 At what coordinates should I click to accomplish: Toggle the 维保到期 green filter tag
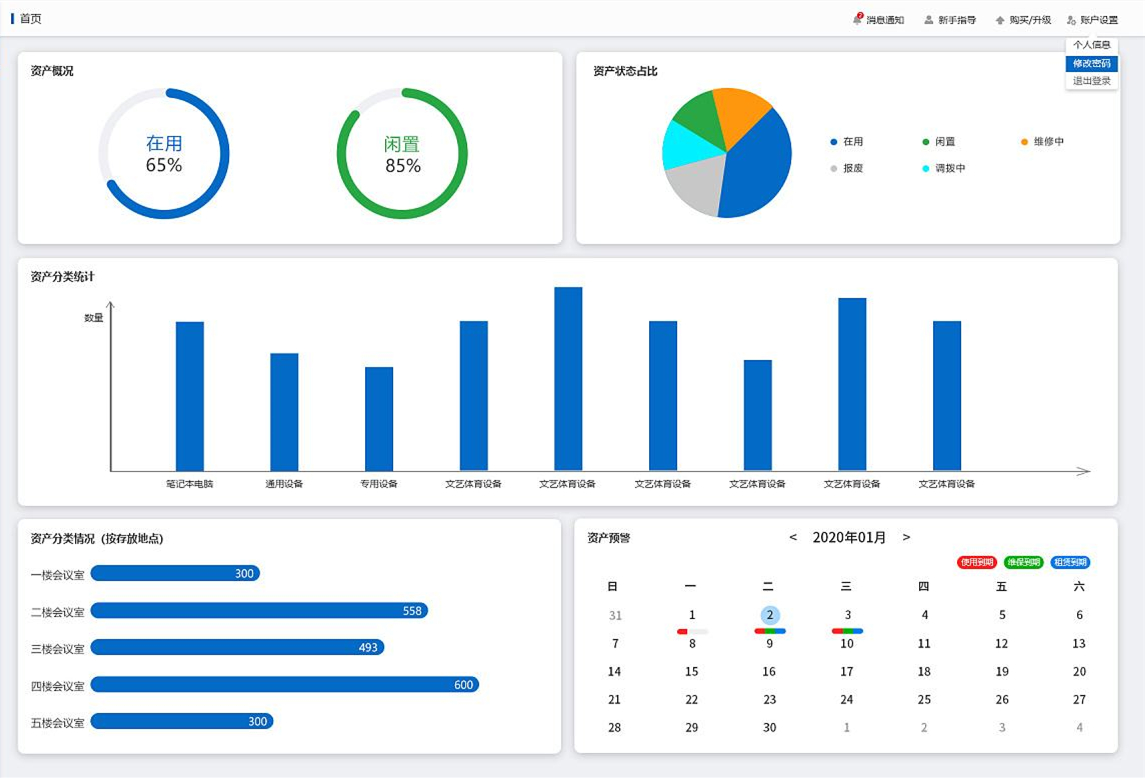(1023, 562)
